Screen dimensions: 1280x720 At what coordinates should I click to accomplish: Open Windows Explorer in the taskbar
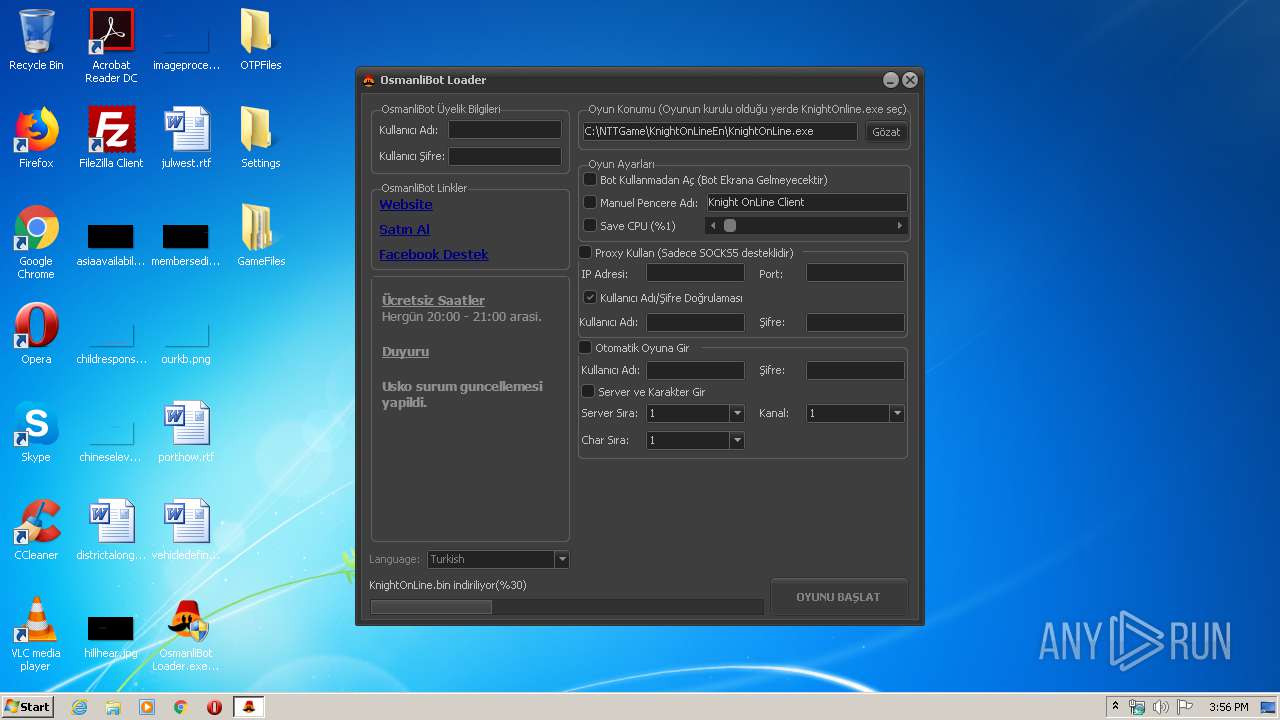click(113, 707)
